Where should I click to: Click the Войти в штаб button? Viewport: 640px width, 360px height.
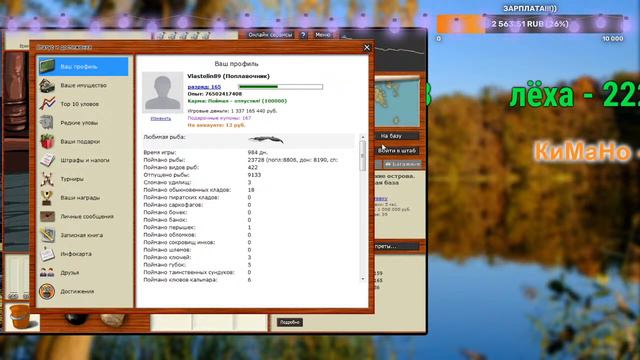(x=397, y=151)
